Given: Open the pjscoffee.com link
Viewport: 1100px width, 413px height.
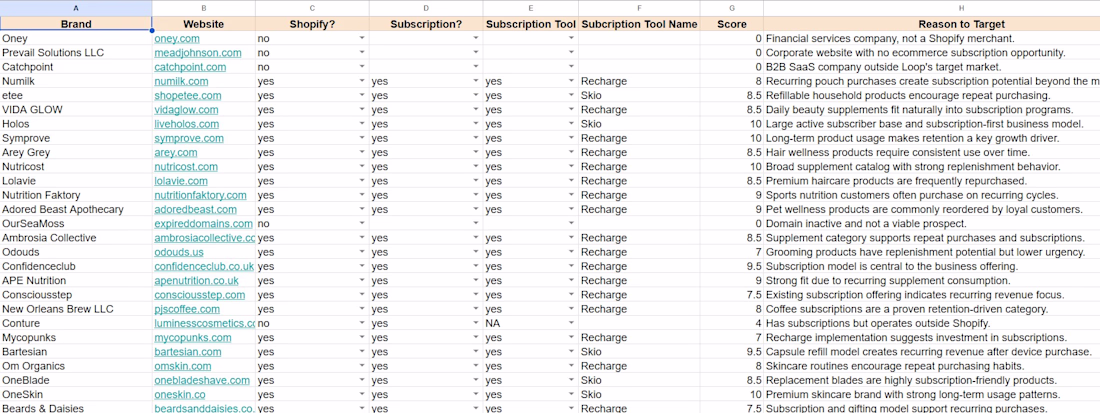Looking at the screenshot, I should (x=187, y=309).
